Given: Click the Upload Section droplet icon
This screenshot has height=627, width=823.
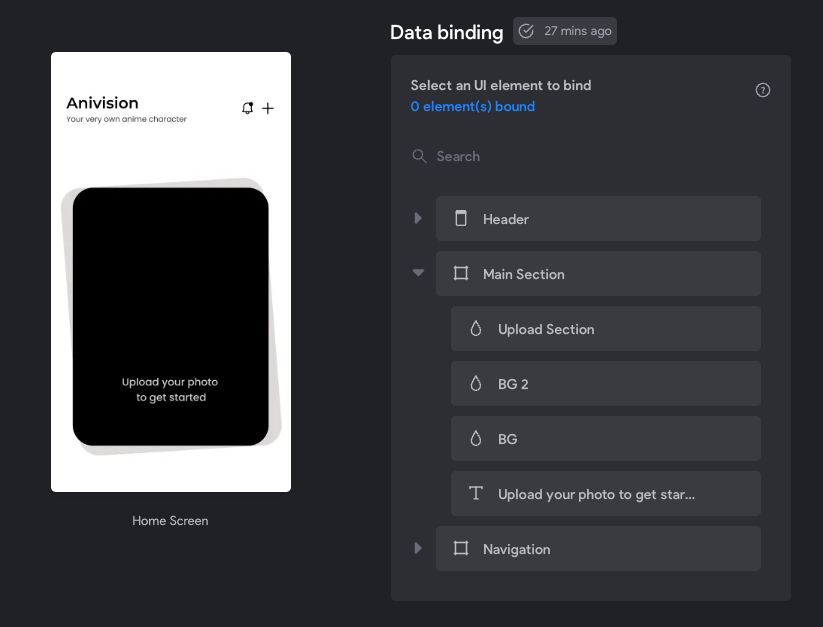Looking at the screenshot, I should point(476,328).
